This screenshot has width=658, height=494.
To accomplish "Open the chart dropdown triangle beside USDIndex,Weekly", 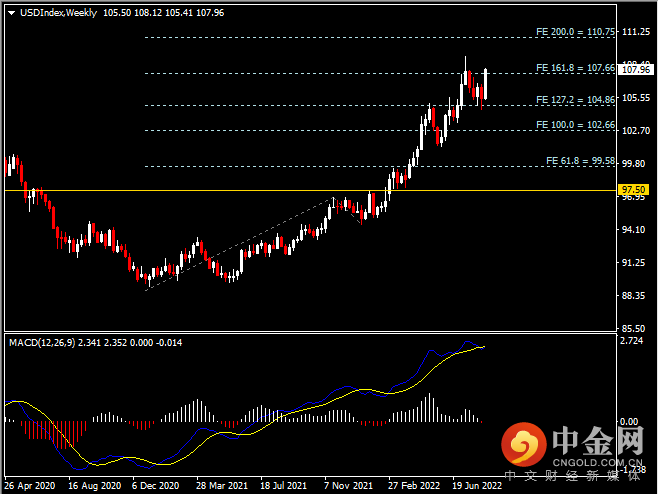I will (x=11, y=13).
